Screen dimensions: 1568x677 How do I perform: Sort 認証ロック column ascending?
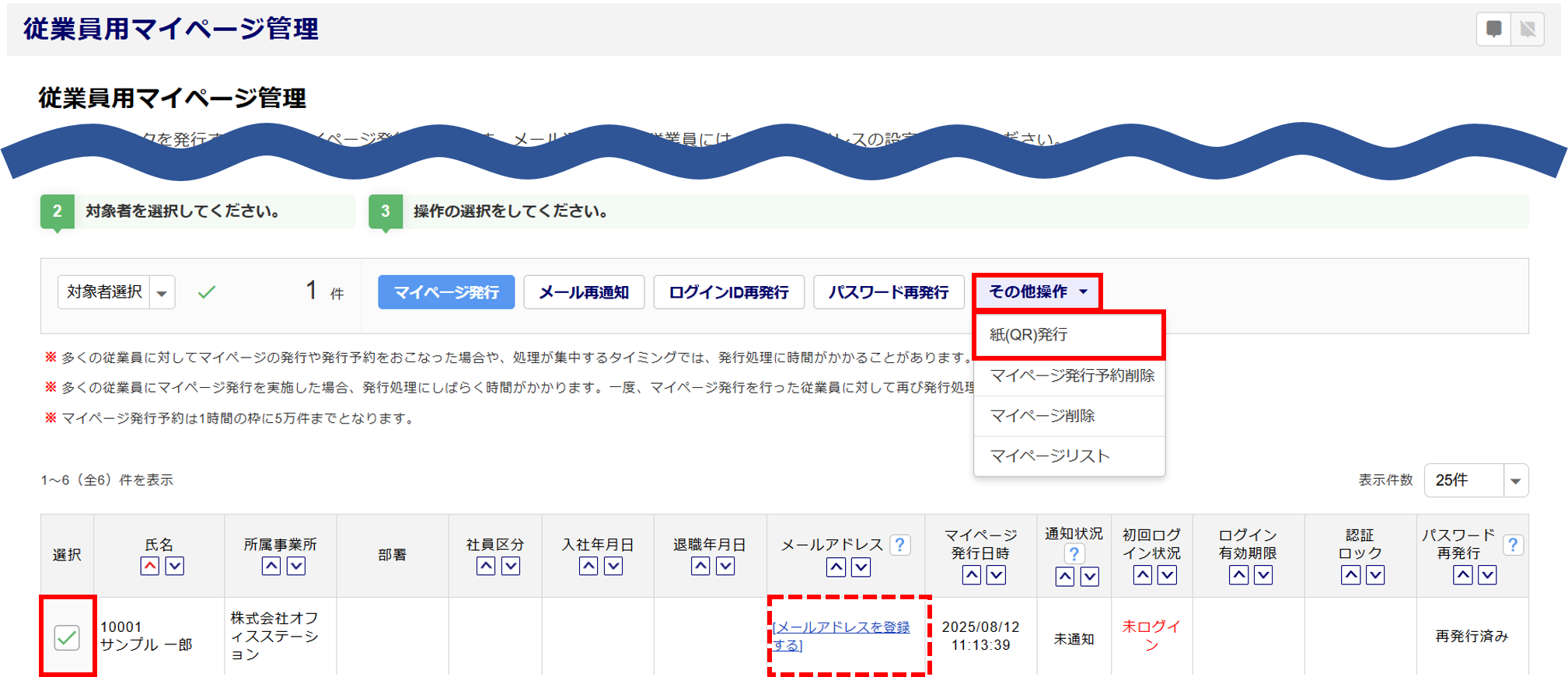[x=1350, y=575]
